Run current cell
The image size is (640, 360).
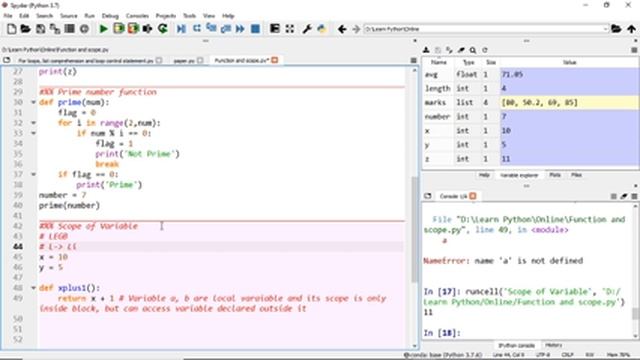118,29
